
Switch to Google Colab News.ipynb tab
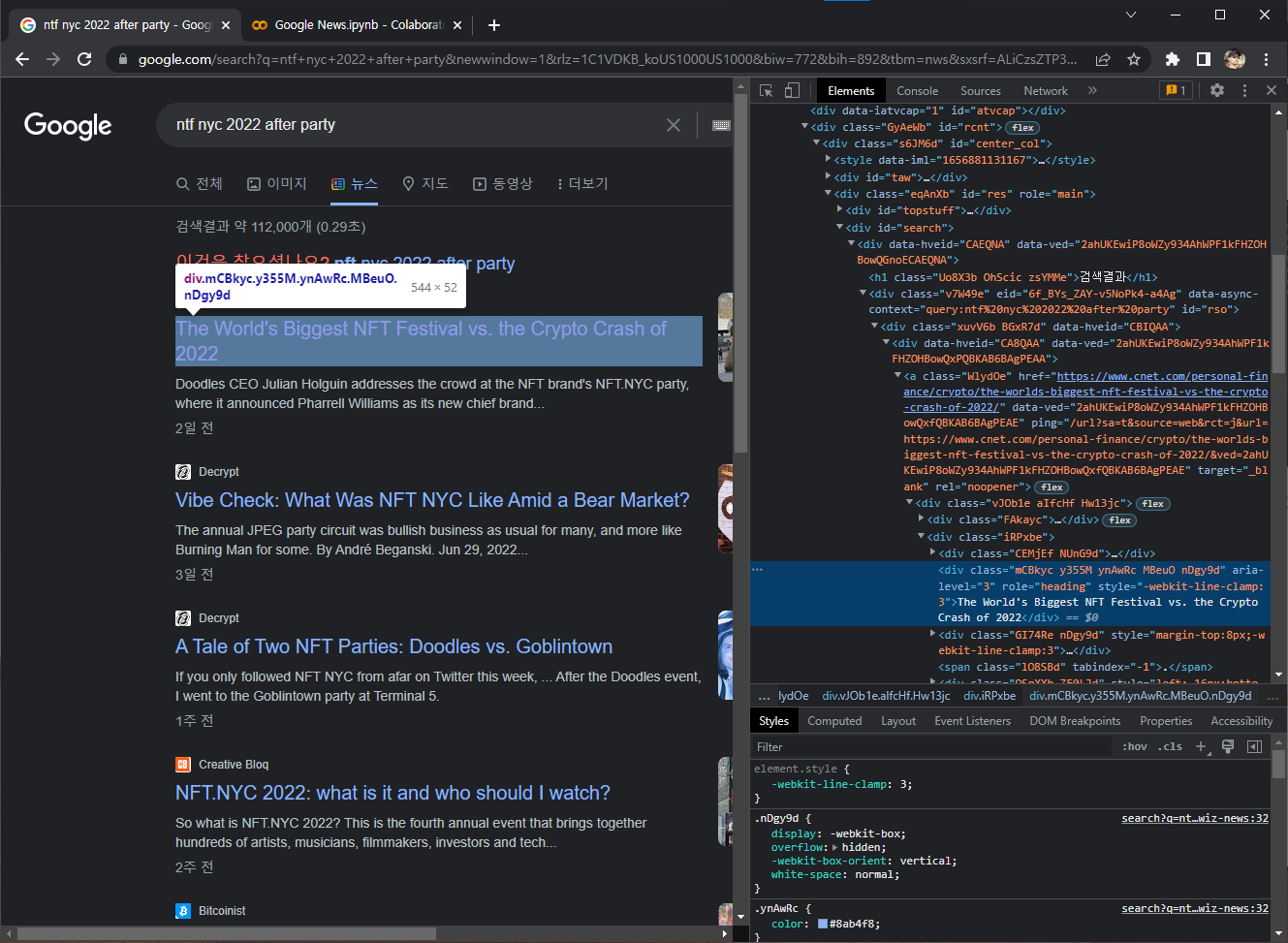point(359,25)
